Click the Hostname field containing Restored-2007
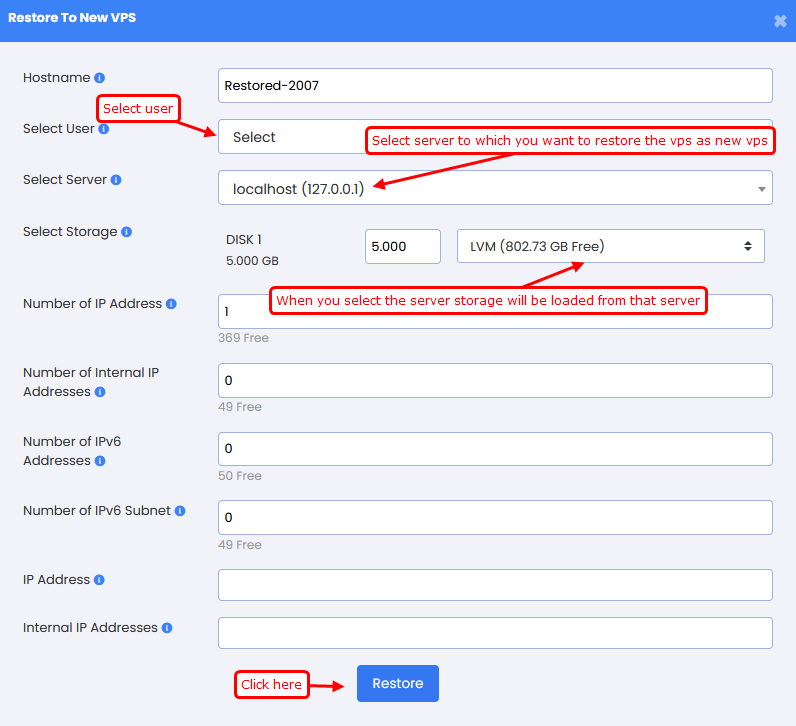 [x=495, y=86]
